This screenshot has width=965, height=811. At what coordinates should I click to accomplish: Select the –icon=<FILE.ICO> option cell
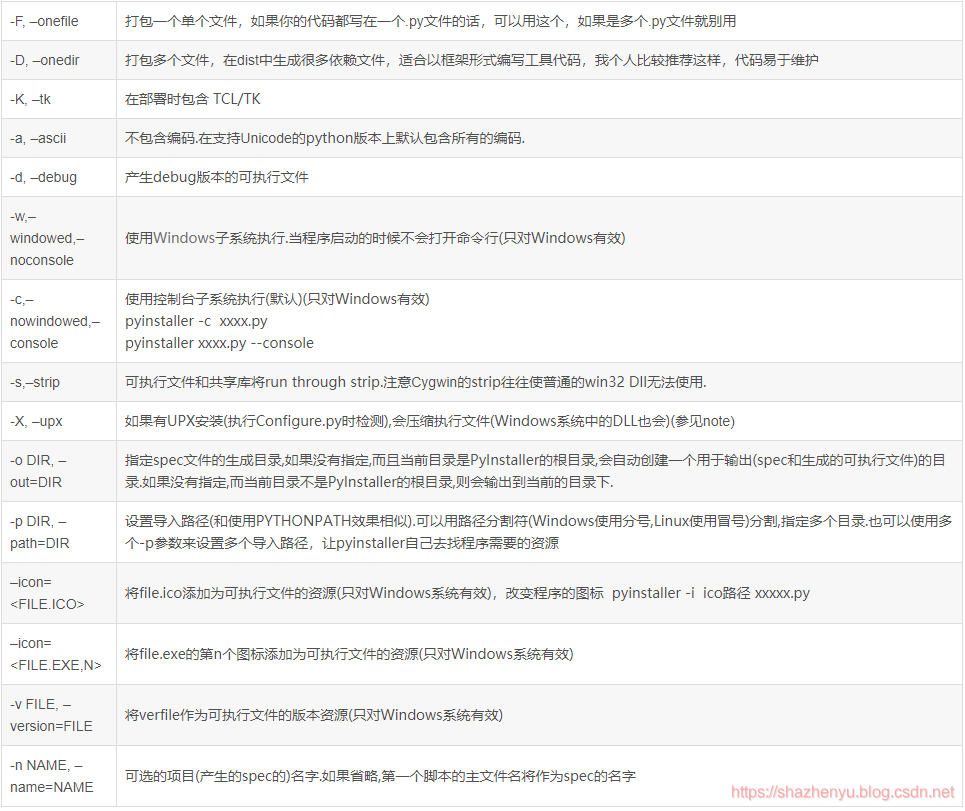58,593
